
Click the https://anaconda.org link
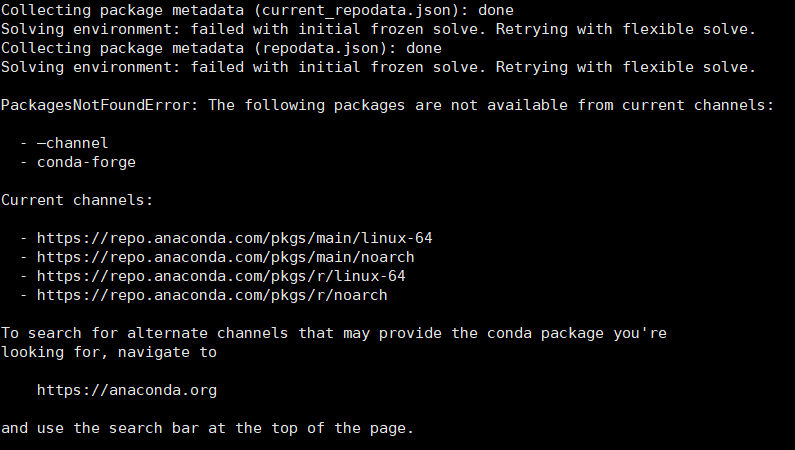point(127,390)
